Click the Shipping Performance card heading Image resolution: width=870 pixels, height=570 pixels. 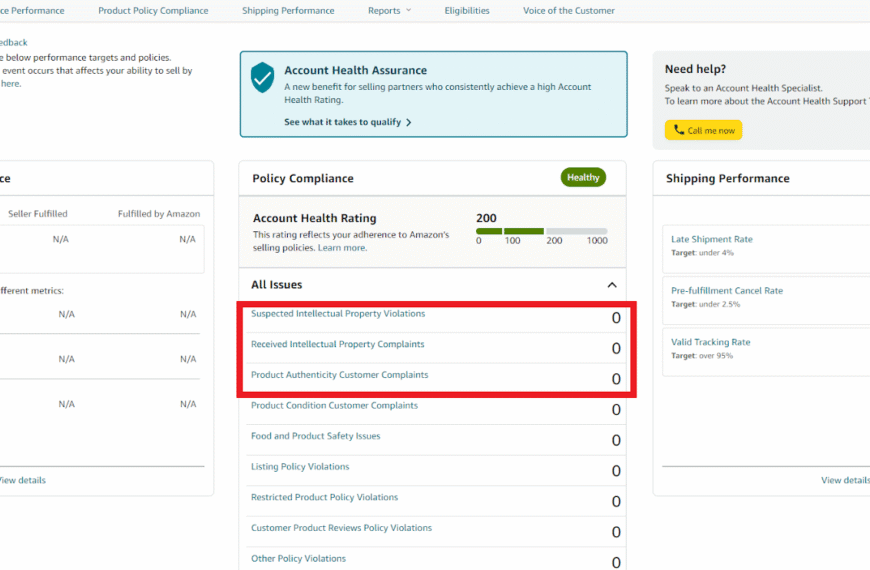pyautogui.click(x=727, y=178)
